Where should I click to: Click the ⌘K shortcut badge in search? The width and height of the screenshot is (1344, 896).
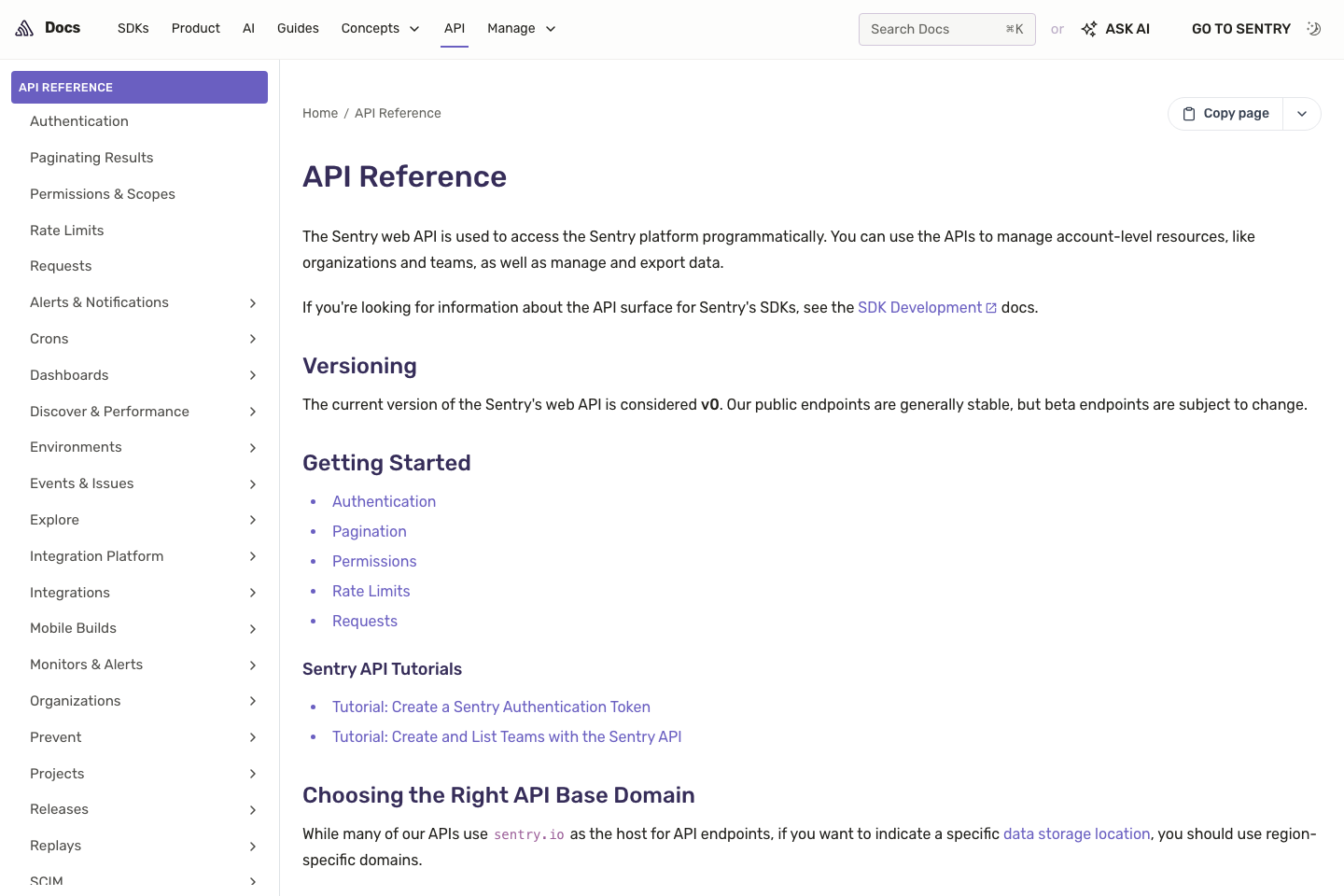pyautogui.click(x=1014, y=29)
